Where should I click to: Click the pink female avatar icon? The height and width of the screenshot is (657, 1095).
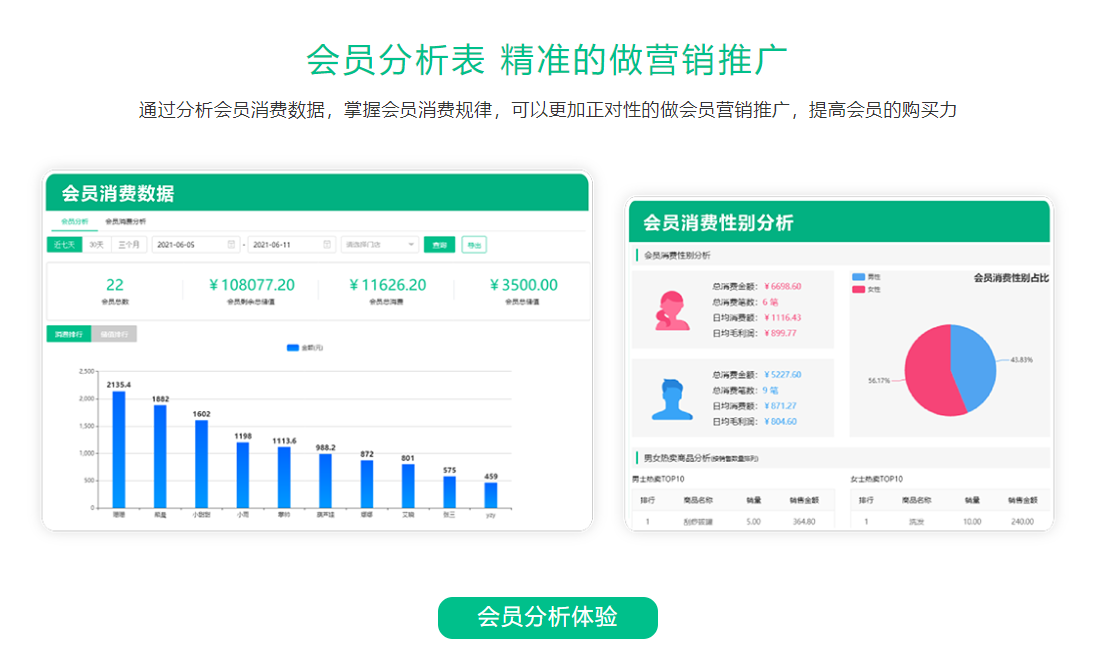pyautogui.click(x=671, y=310)
